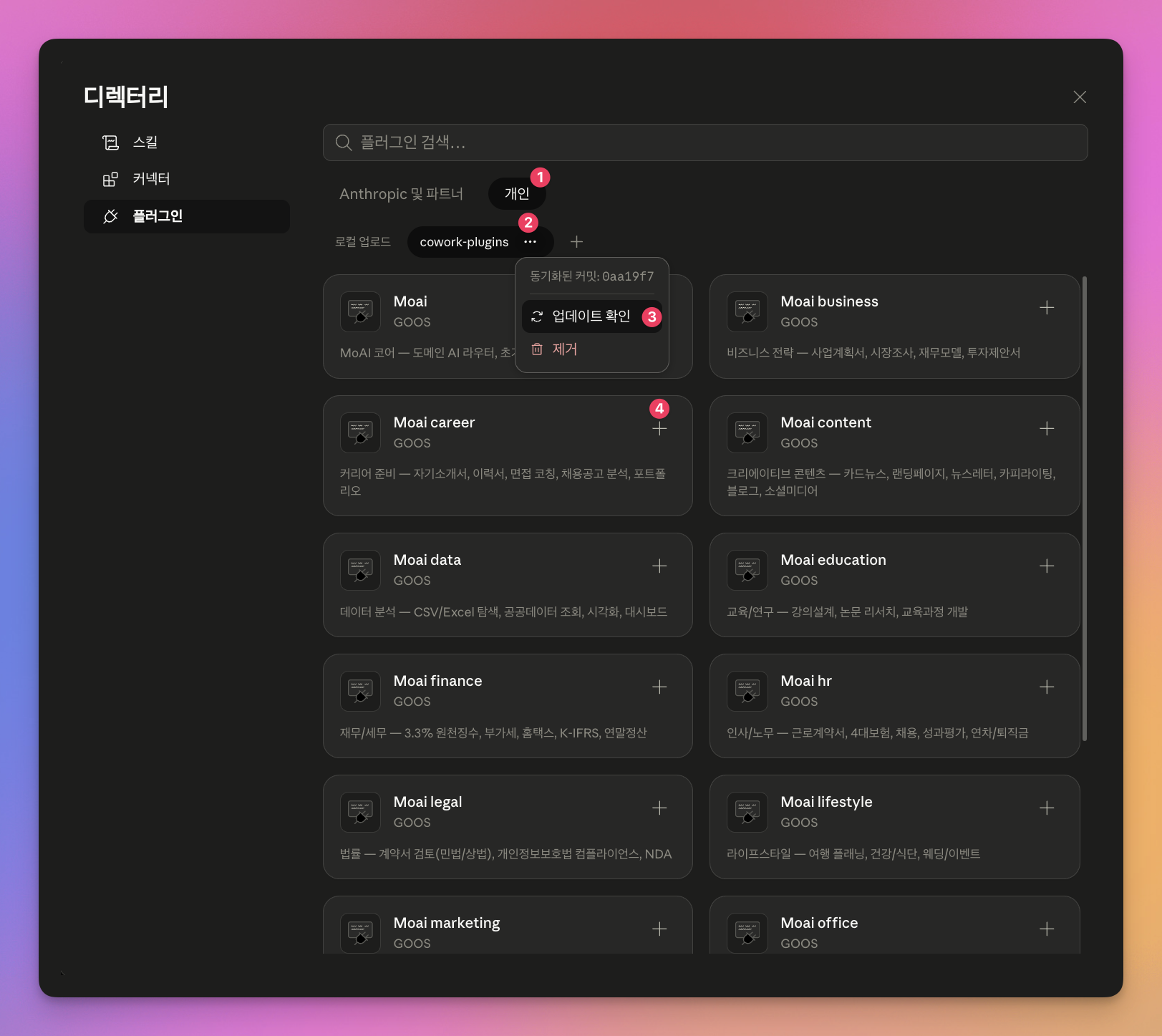Click the magnifier icon in search box
The width and height of the screenshot is (1162, 1036).
click(344, 142)
